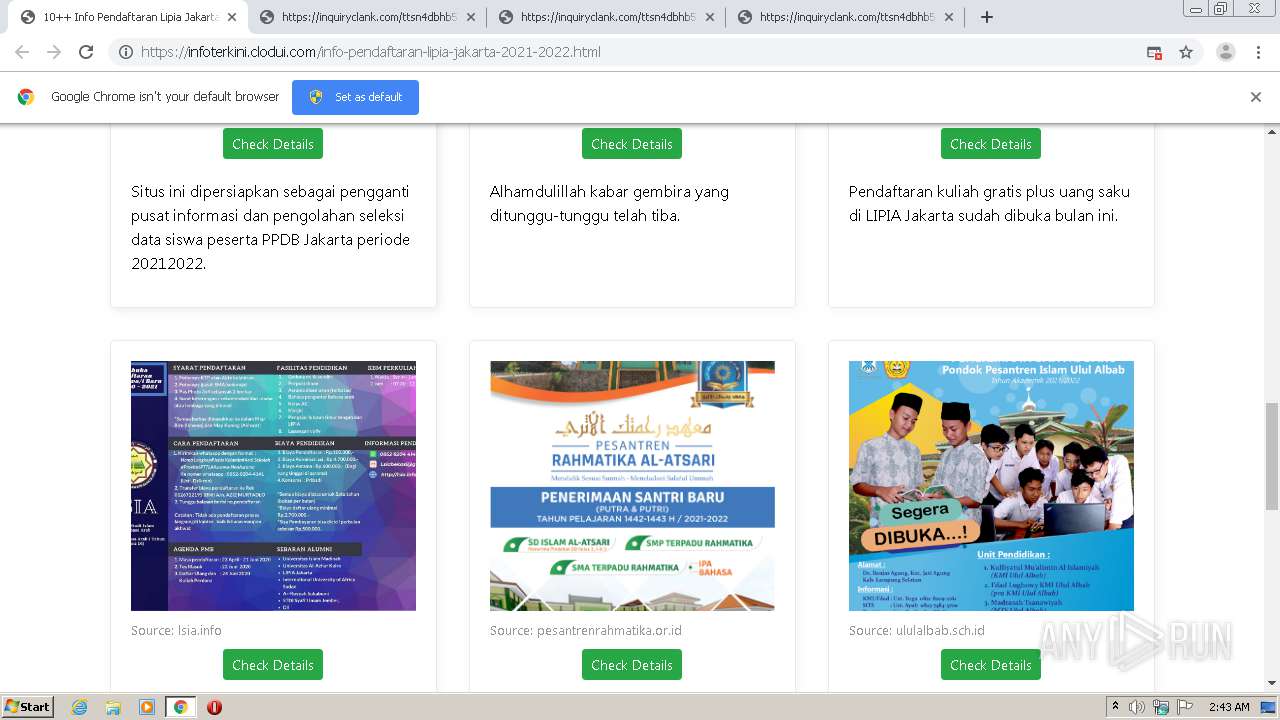Click the 'Source: ululalbab.sch.id' text
Screen dimensions: 1280x720
(917, 630)
